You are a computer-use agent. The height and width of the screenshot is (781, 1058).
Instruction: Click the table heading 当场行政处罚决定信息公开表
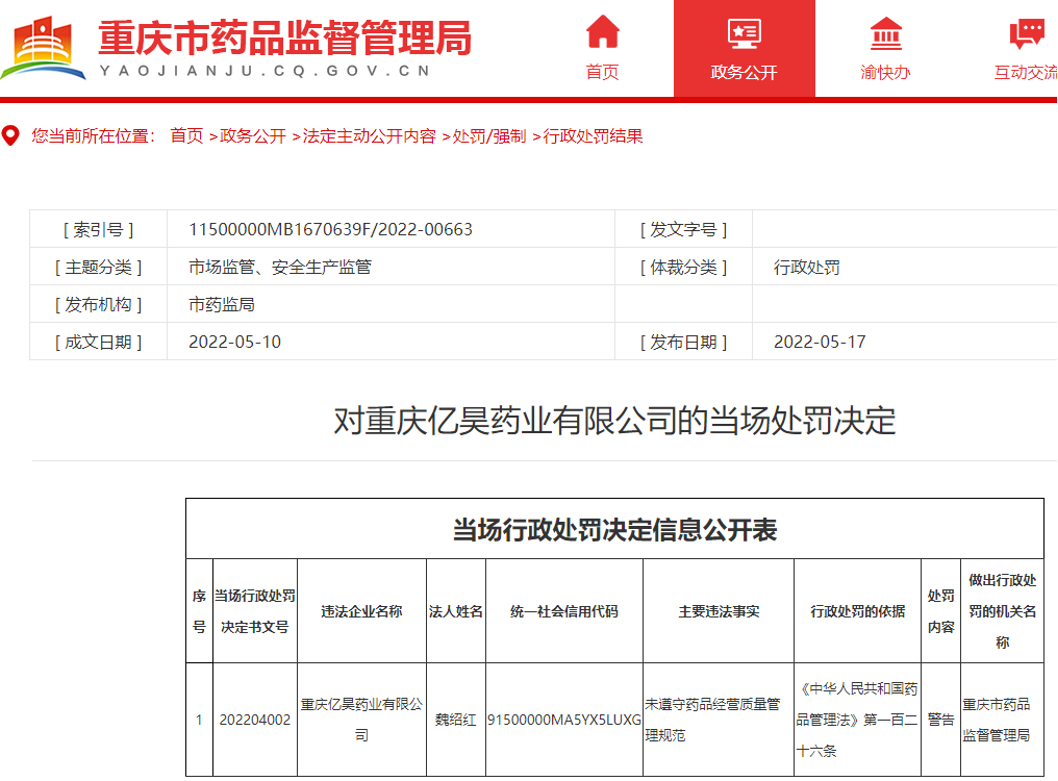615,530
